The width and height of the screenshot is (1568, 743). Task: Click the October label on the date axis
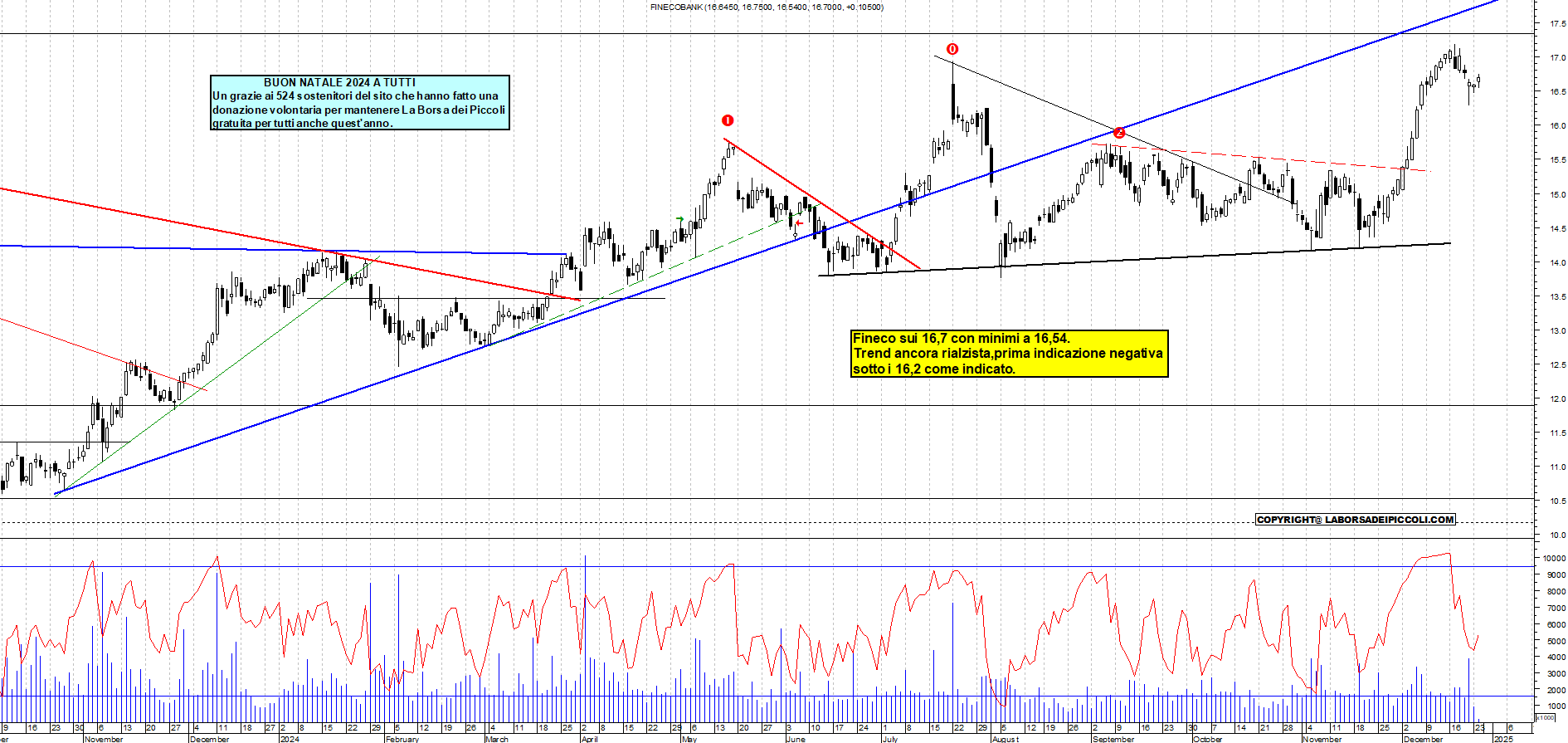1207,739
